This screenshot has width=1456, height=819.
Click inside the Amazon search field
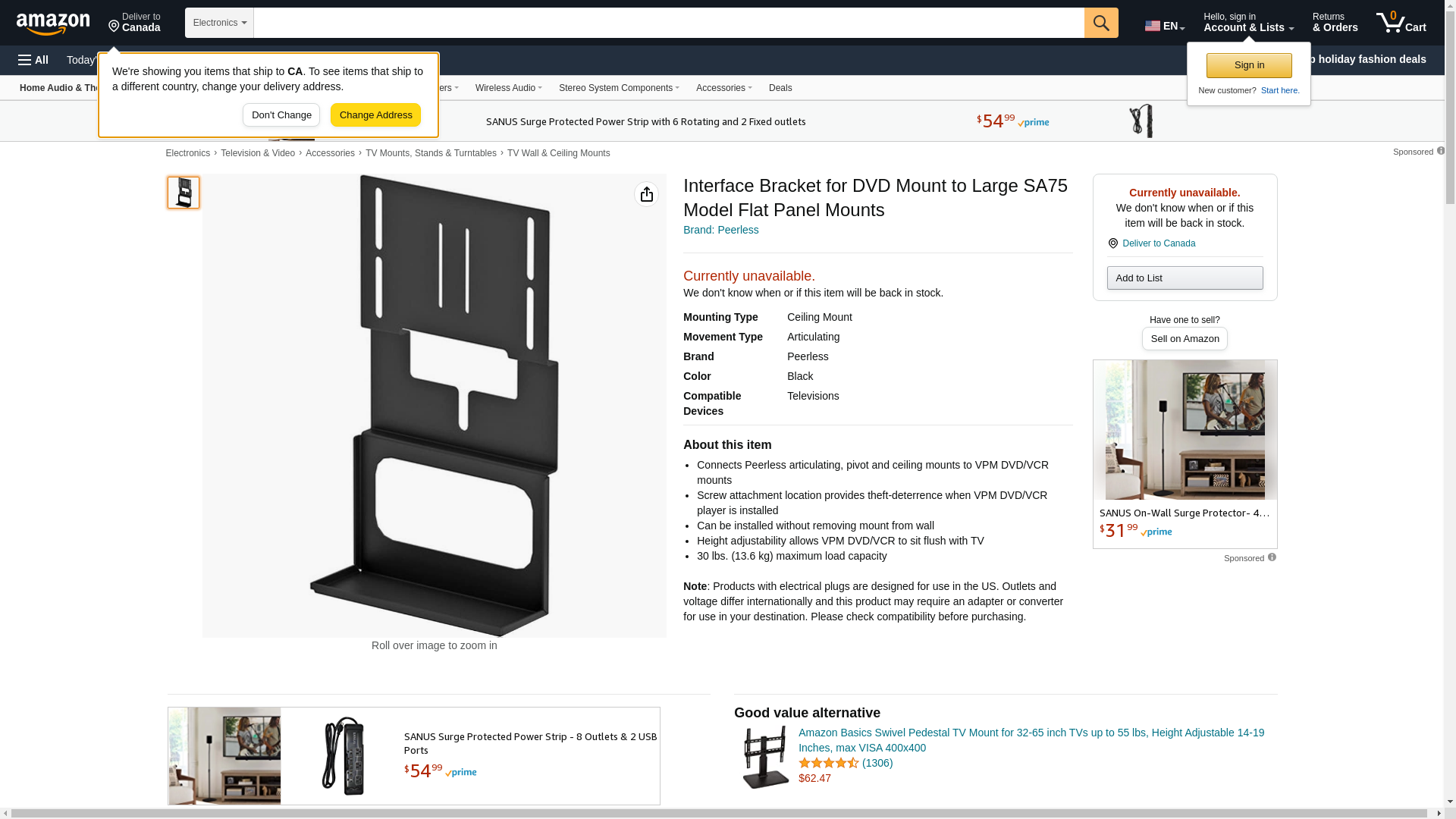coord(667,23)
